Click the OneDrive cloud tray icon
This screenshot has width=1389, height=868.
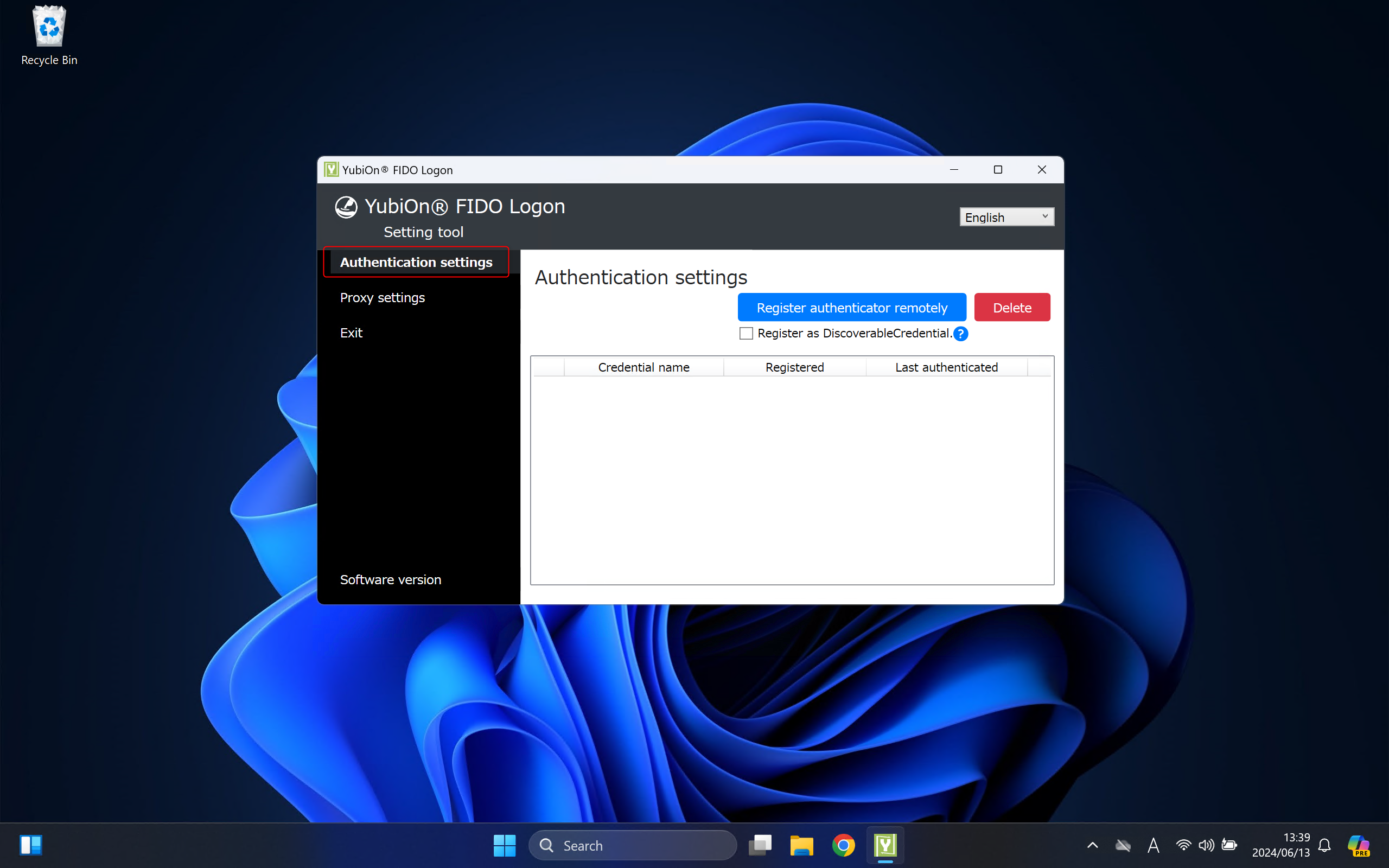[1123, 845]
